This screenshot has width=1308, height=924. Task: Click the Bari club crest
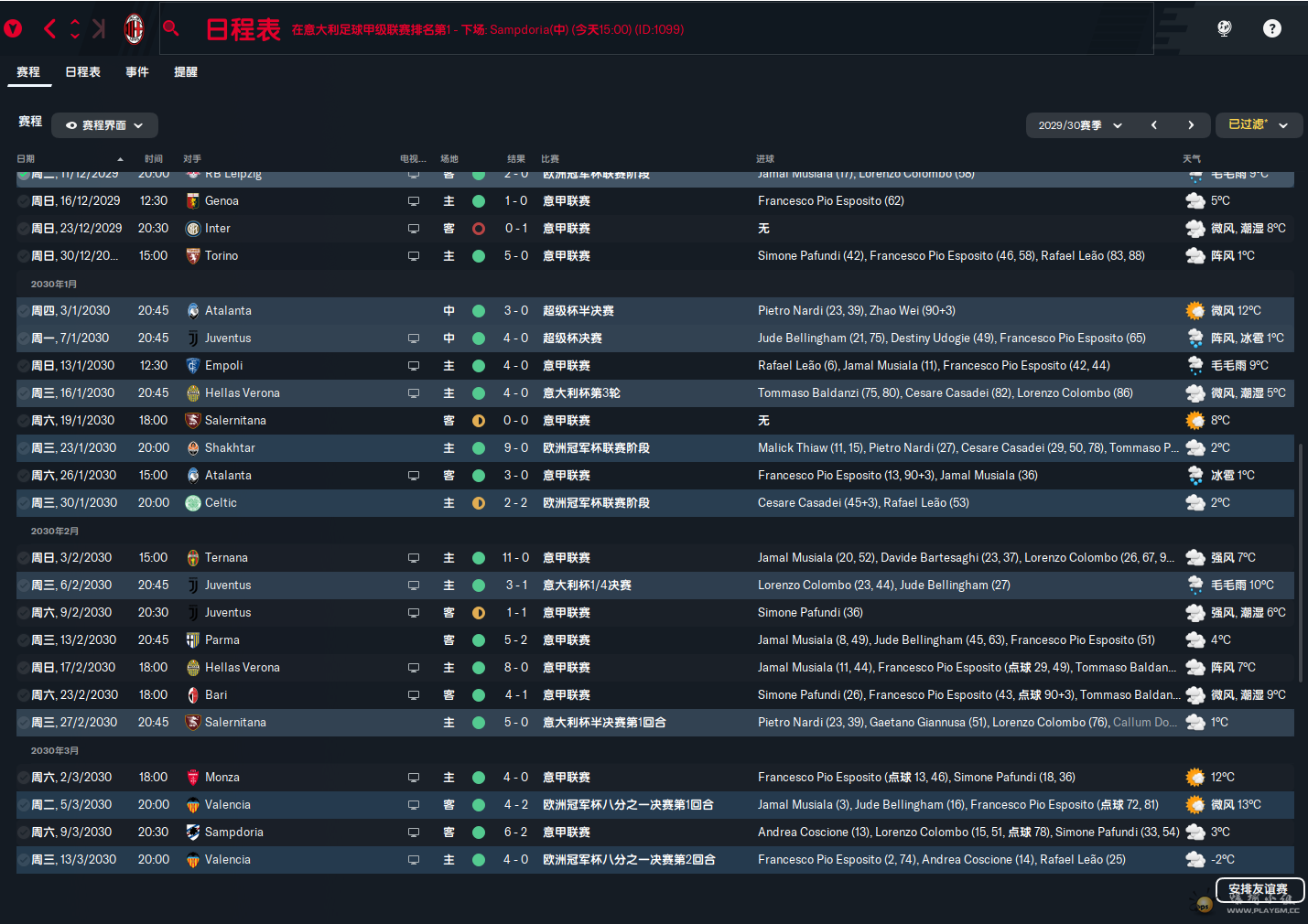tap(193, 695)
